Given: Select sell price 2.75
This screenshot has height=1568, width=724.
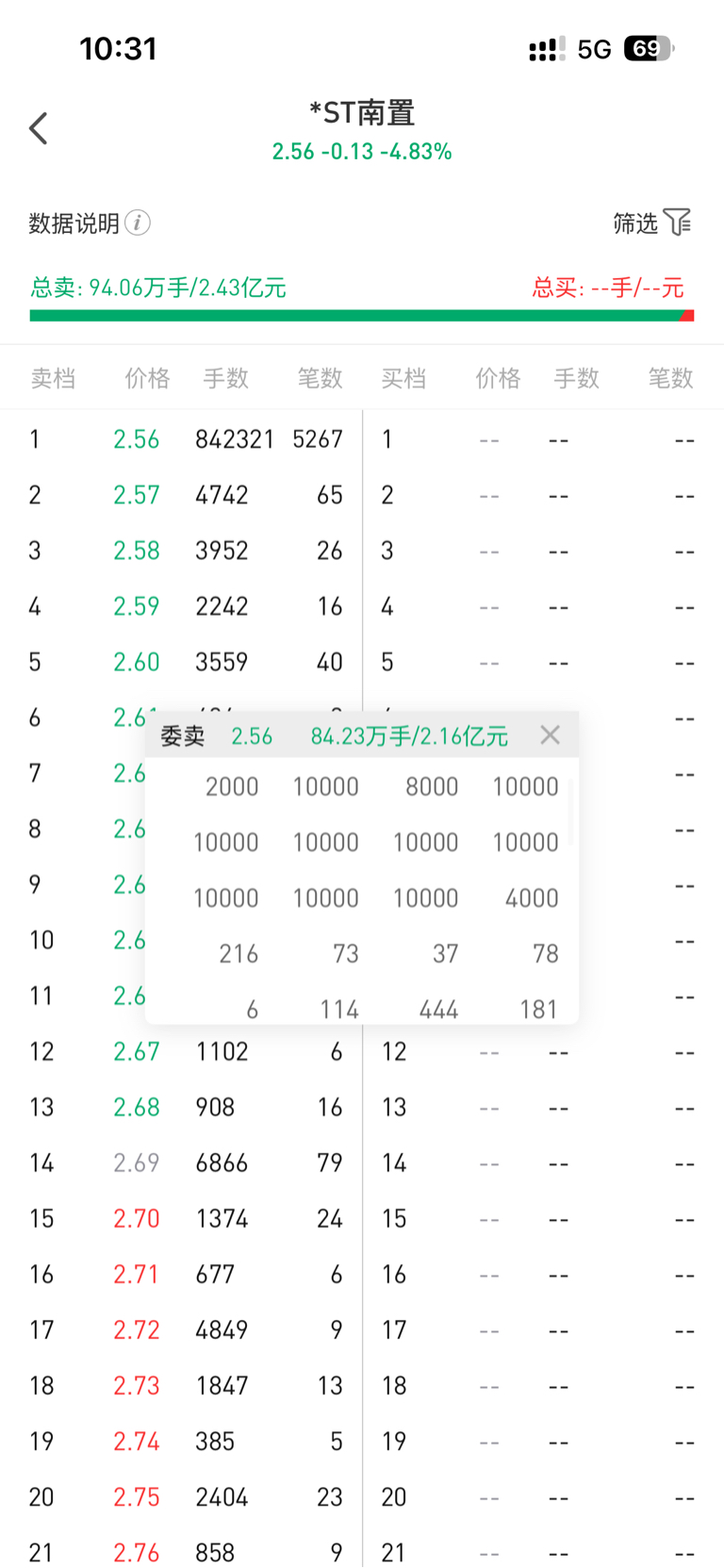Looking at the screenshot, I should 137,1496.
